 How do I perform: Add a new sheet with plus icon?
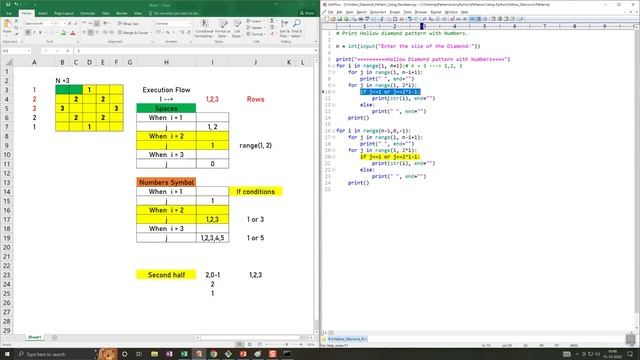pyautogui.click(x=54, y=338)
